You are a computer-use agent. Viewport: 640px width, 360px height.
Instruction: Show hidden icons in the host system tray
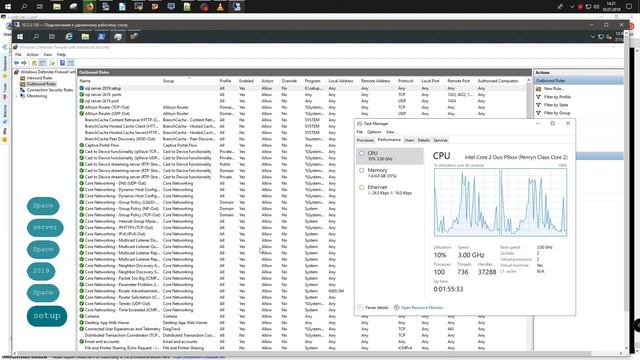pyautogui.click(x=572, y=7)
